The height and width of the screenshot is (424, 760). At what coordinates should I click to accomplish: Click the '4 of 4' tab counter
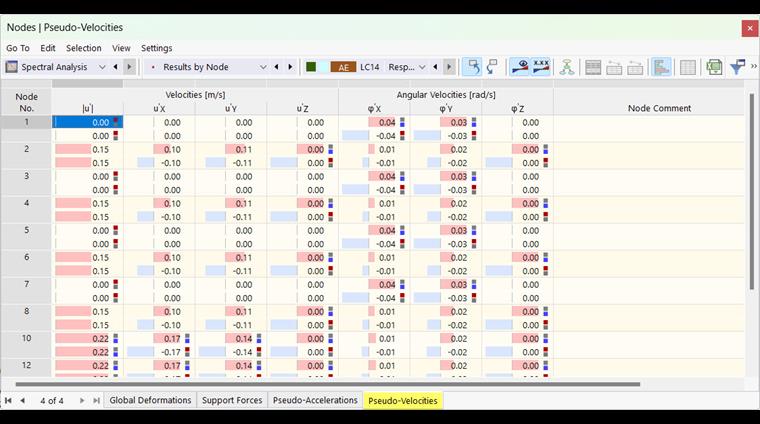[x=52, y=401]
